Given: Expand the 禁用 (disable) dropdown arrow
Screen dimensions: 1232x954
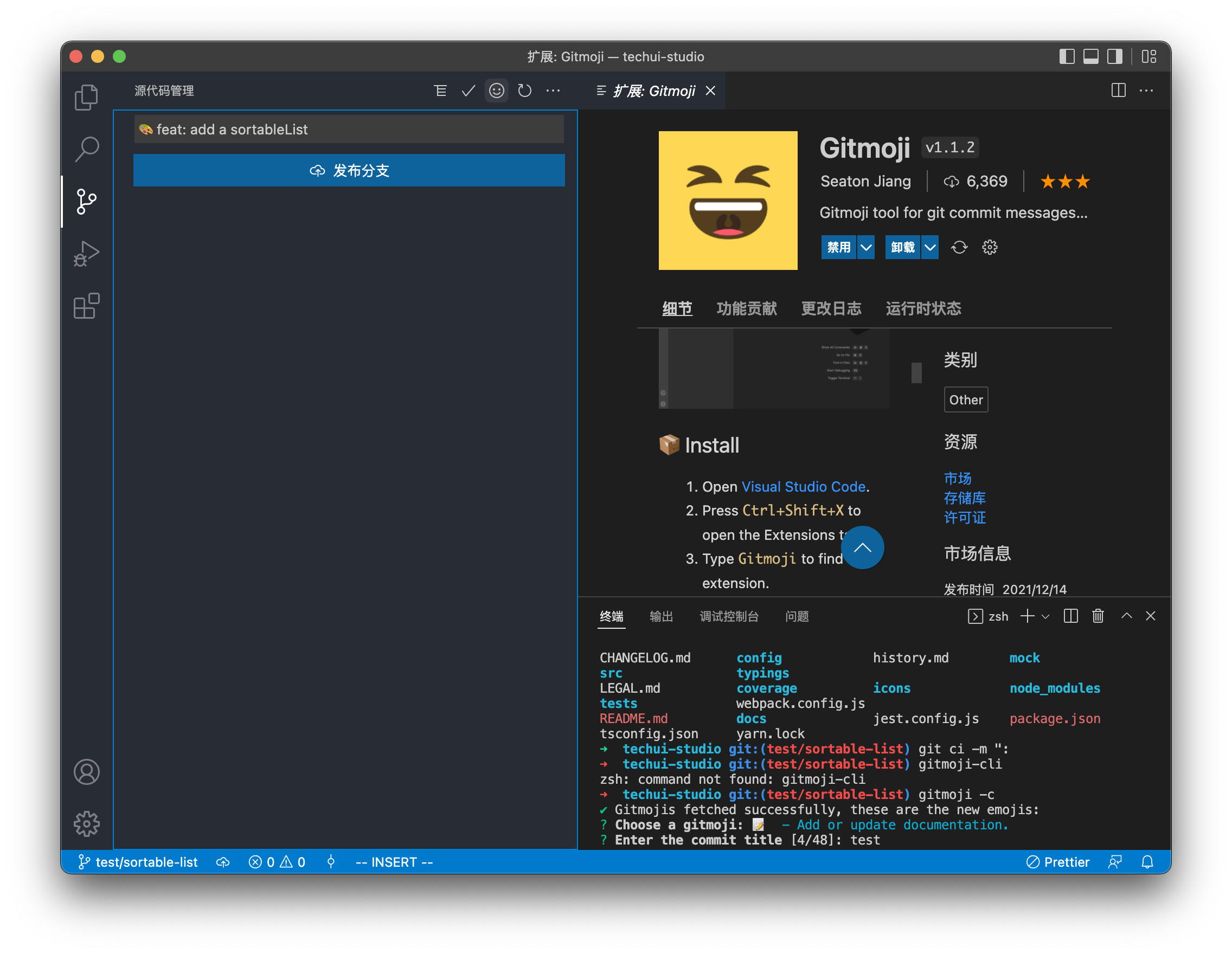Looking at the screenshot, I should point(866,247).
